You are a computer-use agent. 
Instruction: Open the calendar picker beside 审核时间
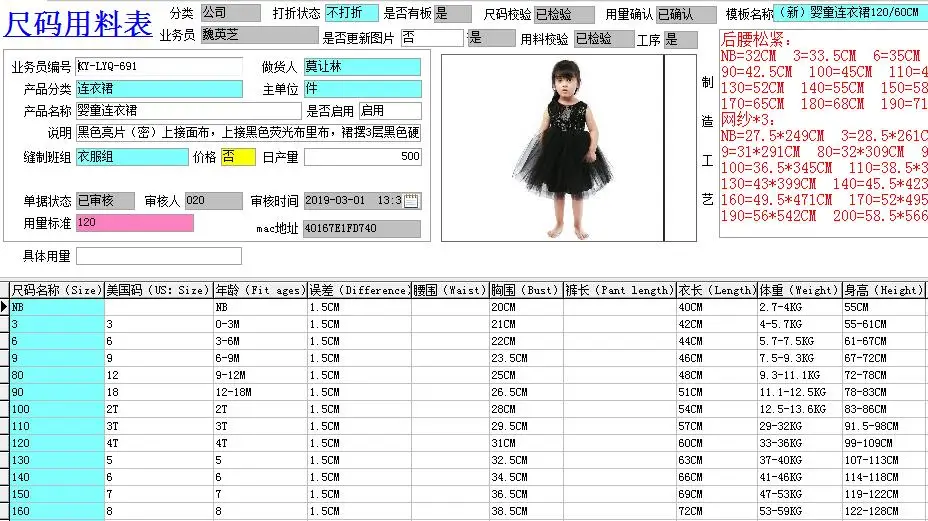411,201
